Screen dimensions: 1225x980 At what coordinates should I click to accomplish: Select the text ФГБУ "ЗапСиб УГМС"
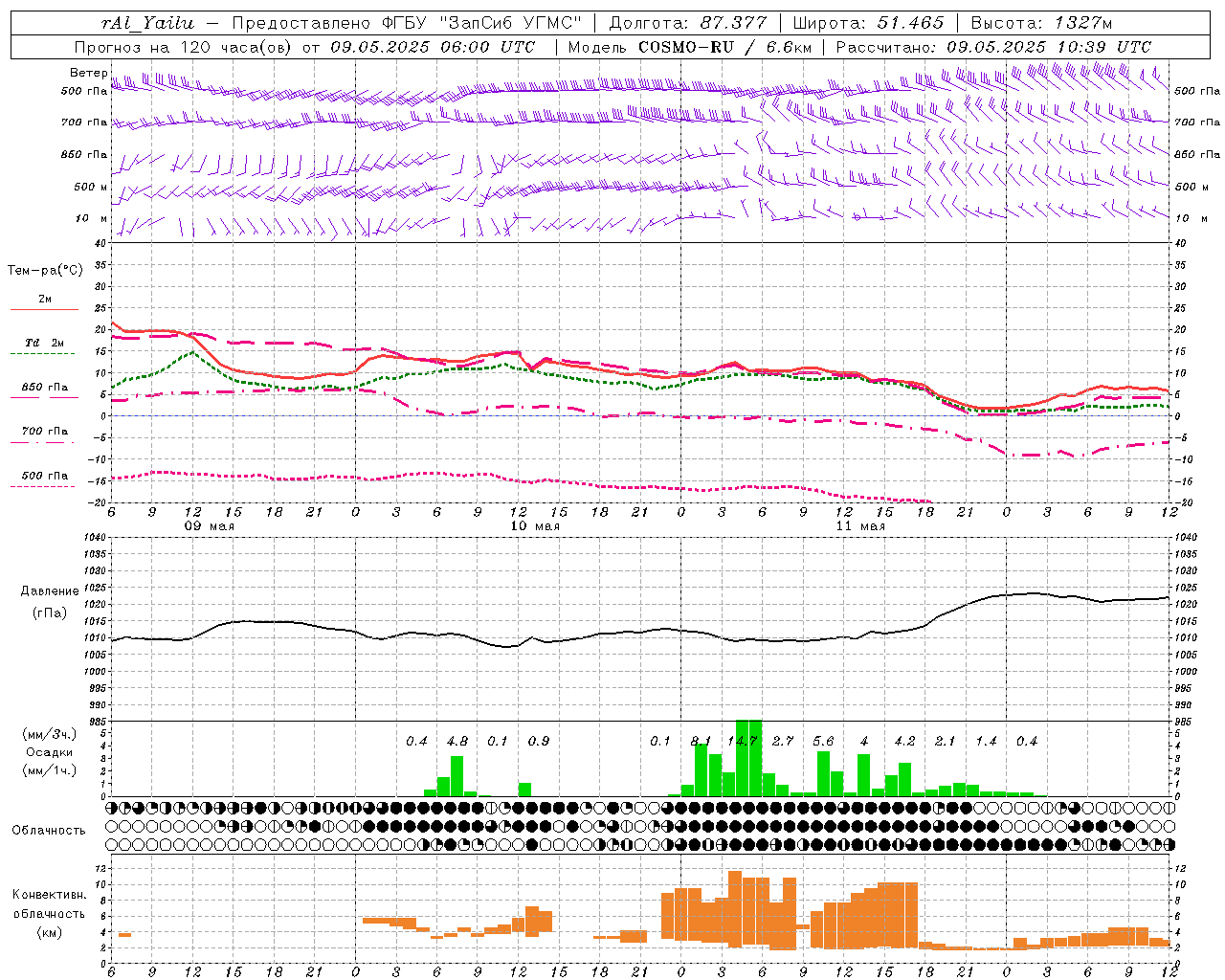point(482,23)
